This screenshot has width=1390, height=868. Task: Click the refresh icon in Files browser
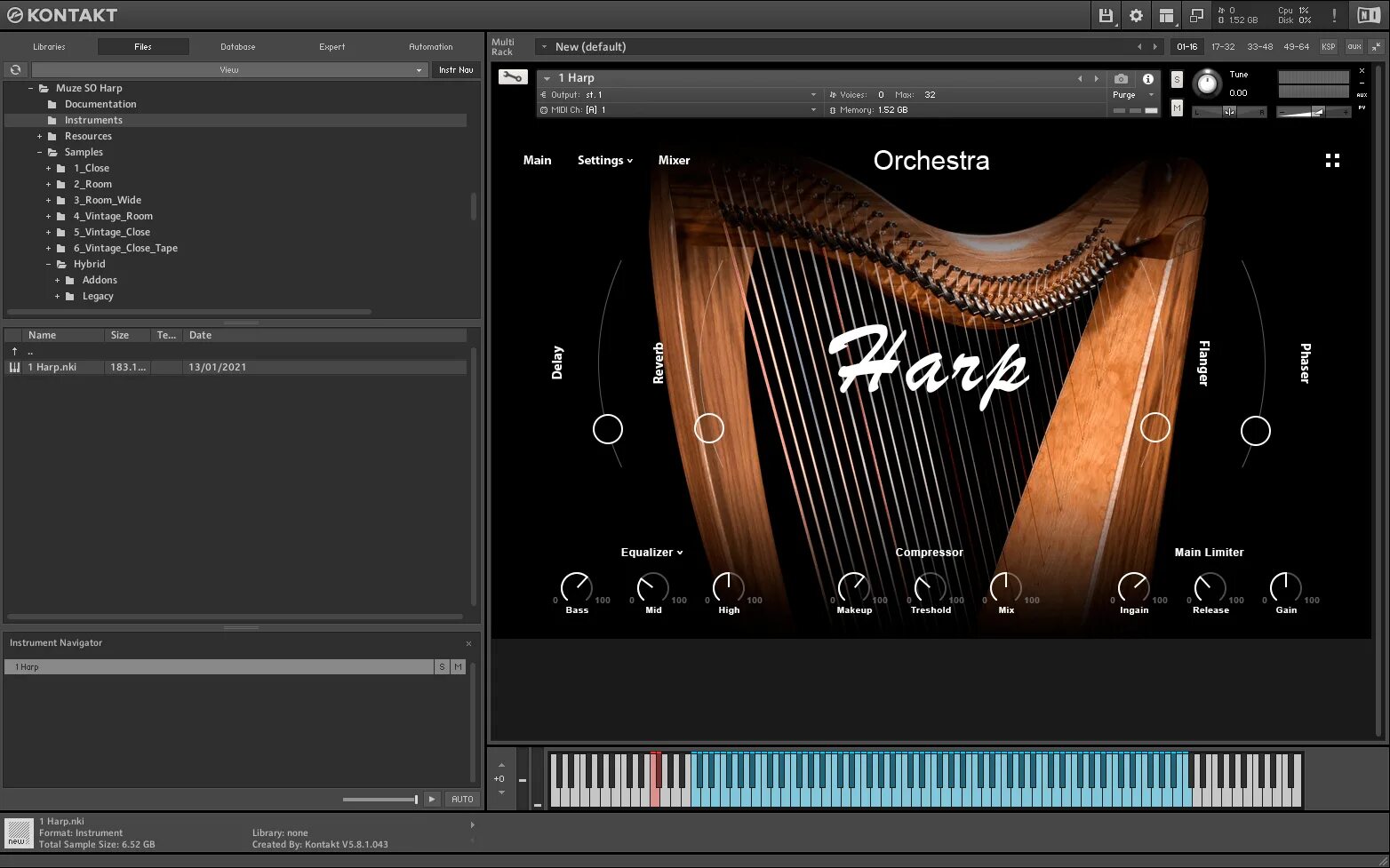(15, 69)
